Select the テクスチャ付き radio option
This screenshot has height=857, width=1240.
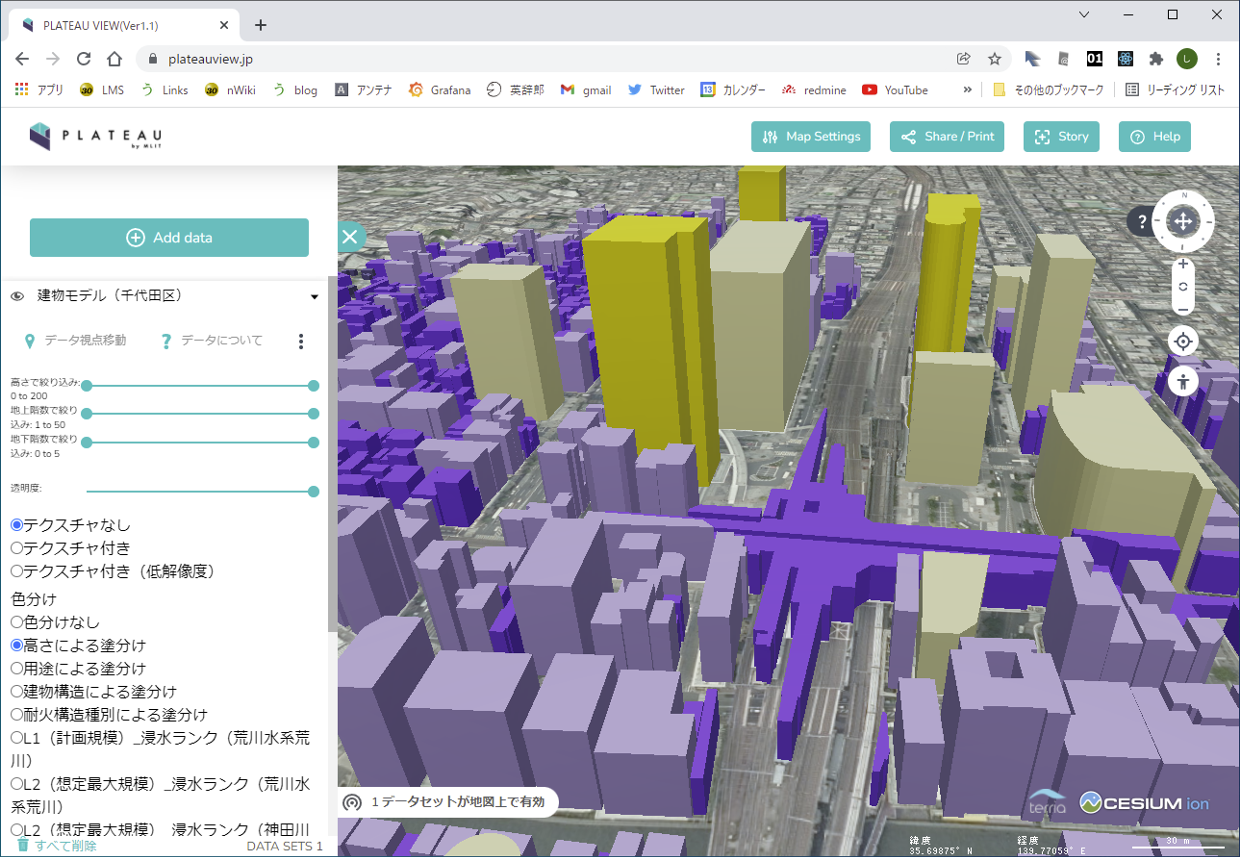click(x=17, y=548)
